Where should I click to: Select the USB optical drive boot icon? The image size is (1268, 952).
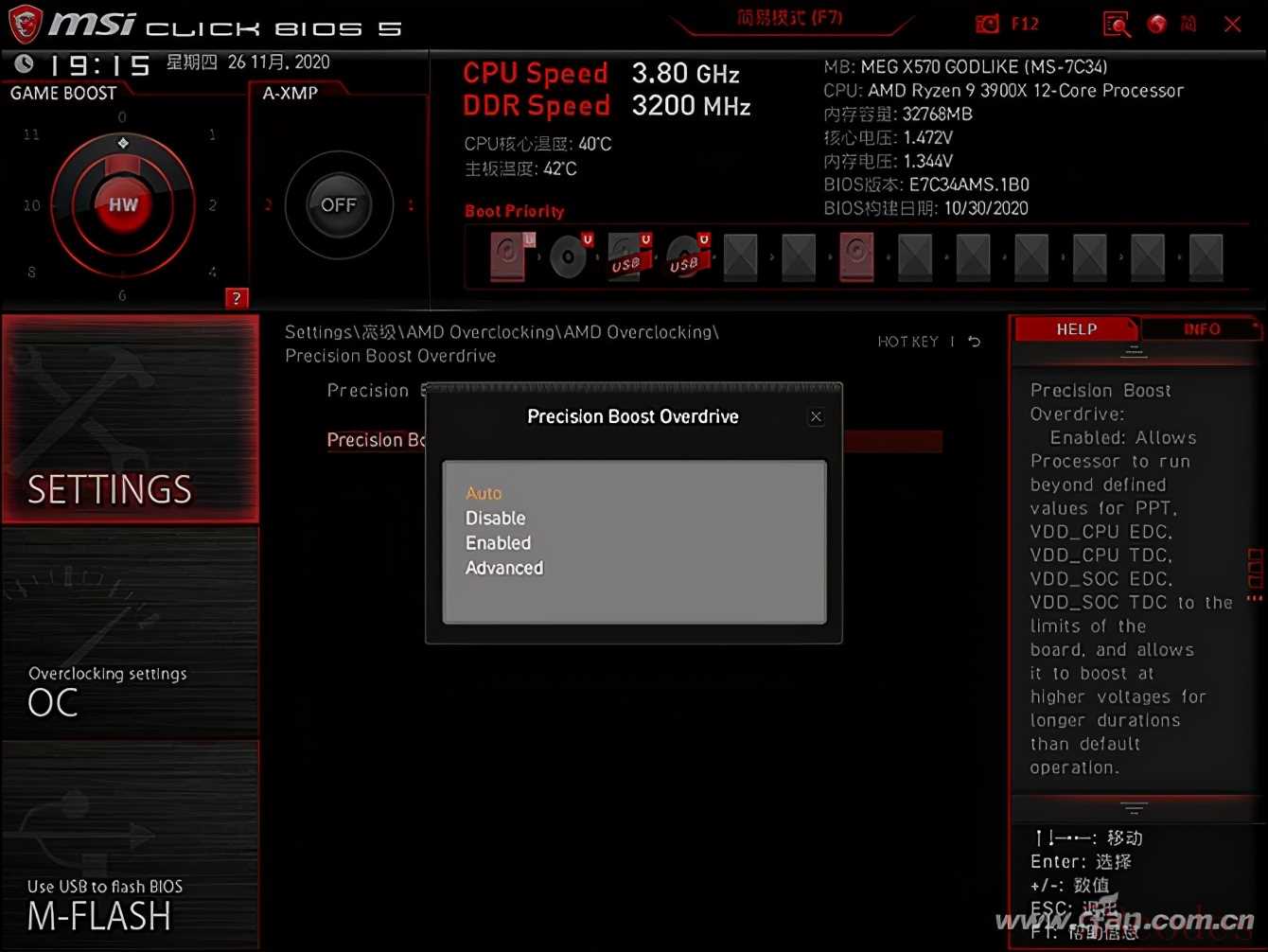688,256
